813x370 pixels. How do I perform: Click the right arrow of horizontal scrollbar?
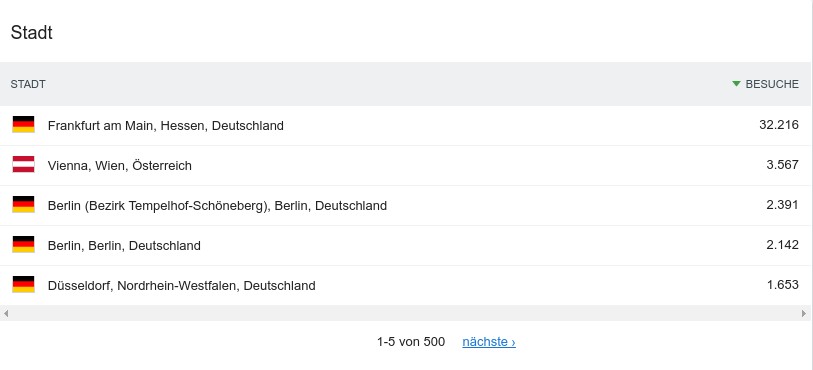coord(804,313)
